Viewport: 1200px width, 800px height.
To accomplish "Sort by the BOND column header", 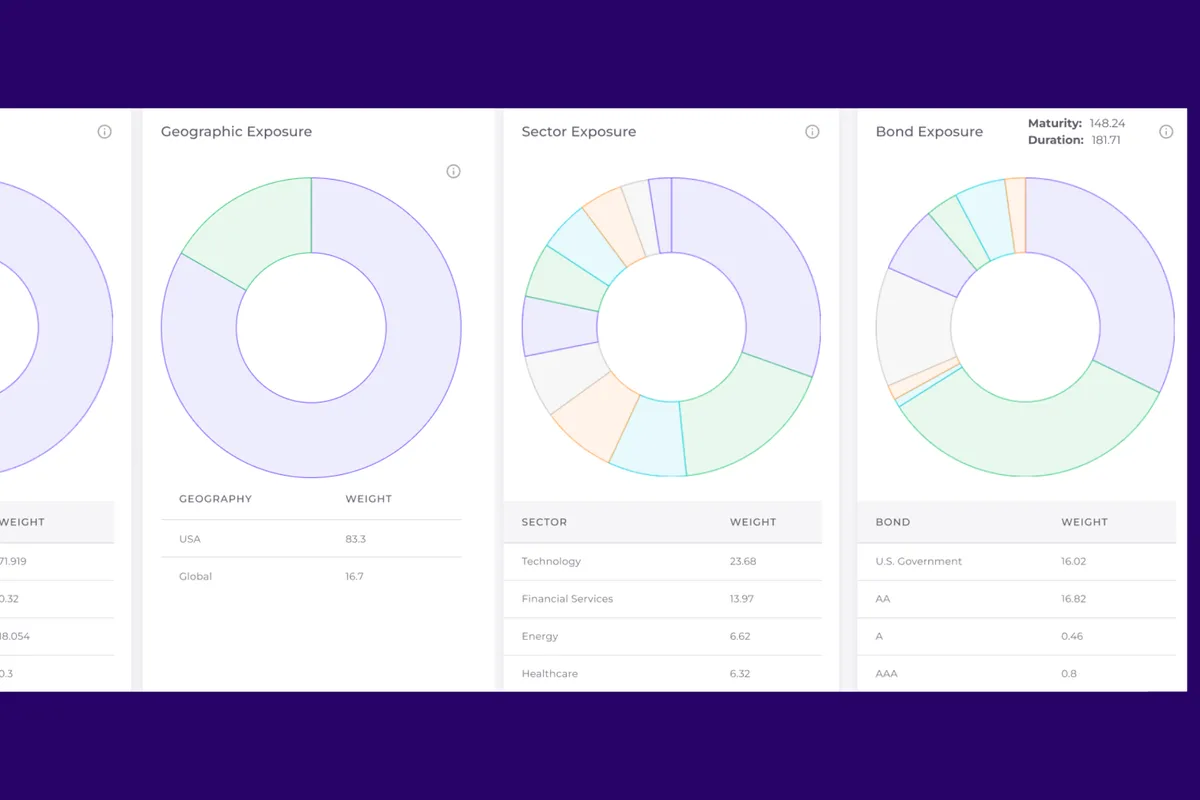I will 893,522.
